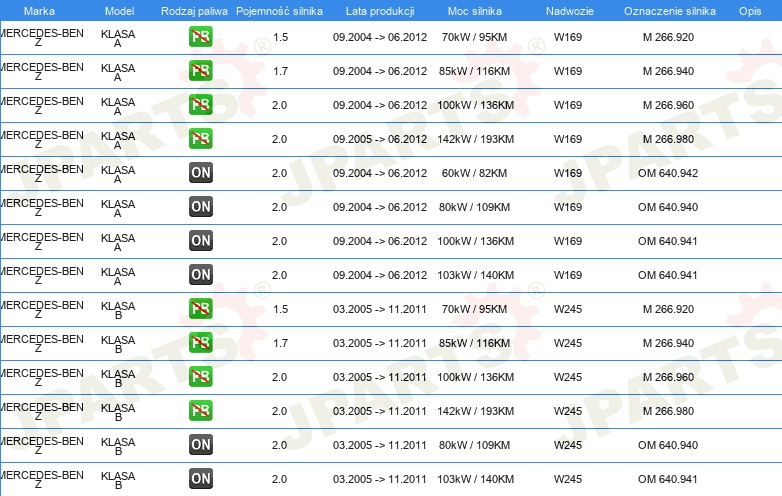Click the Moc silnika column header
The image size is (782, 496).
475,11
